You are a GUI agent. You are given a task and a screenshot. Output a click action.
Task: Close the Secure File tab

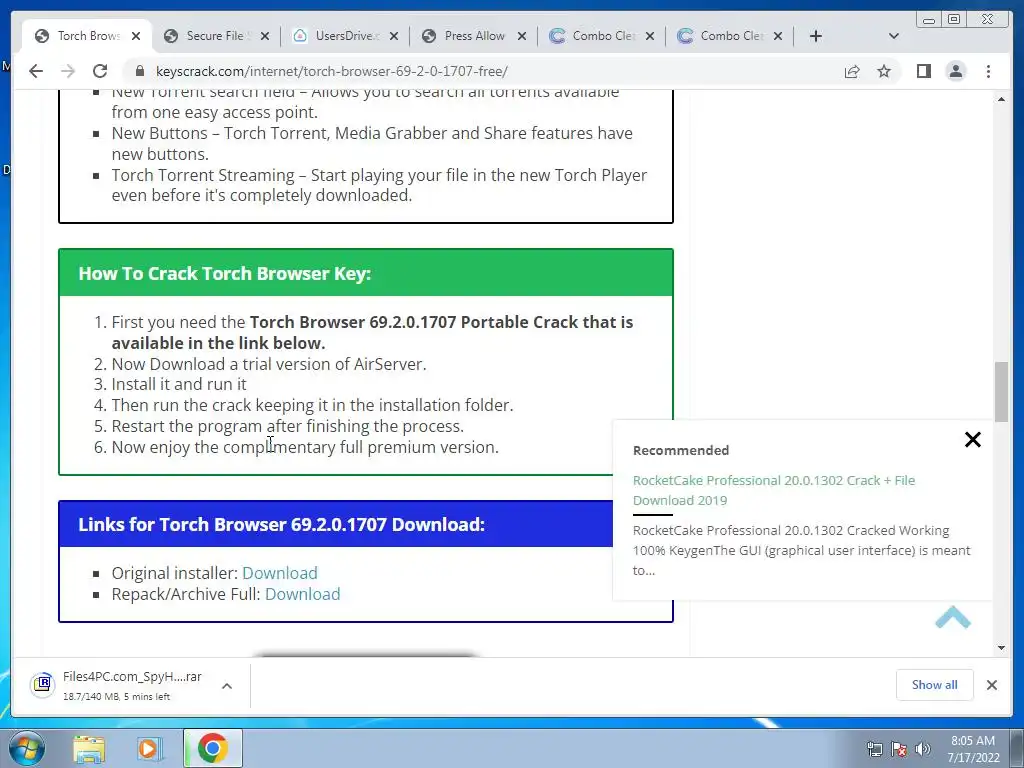264,36
